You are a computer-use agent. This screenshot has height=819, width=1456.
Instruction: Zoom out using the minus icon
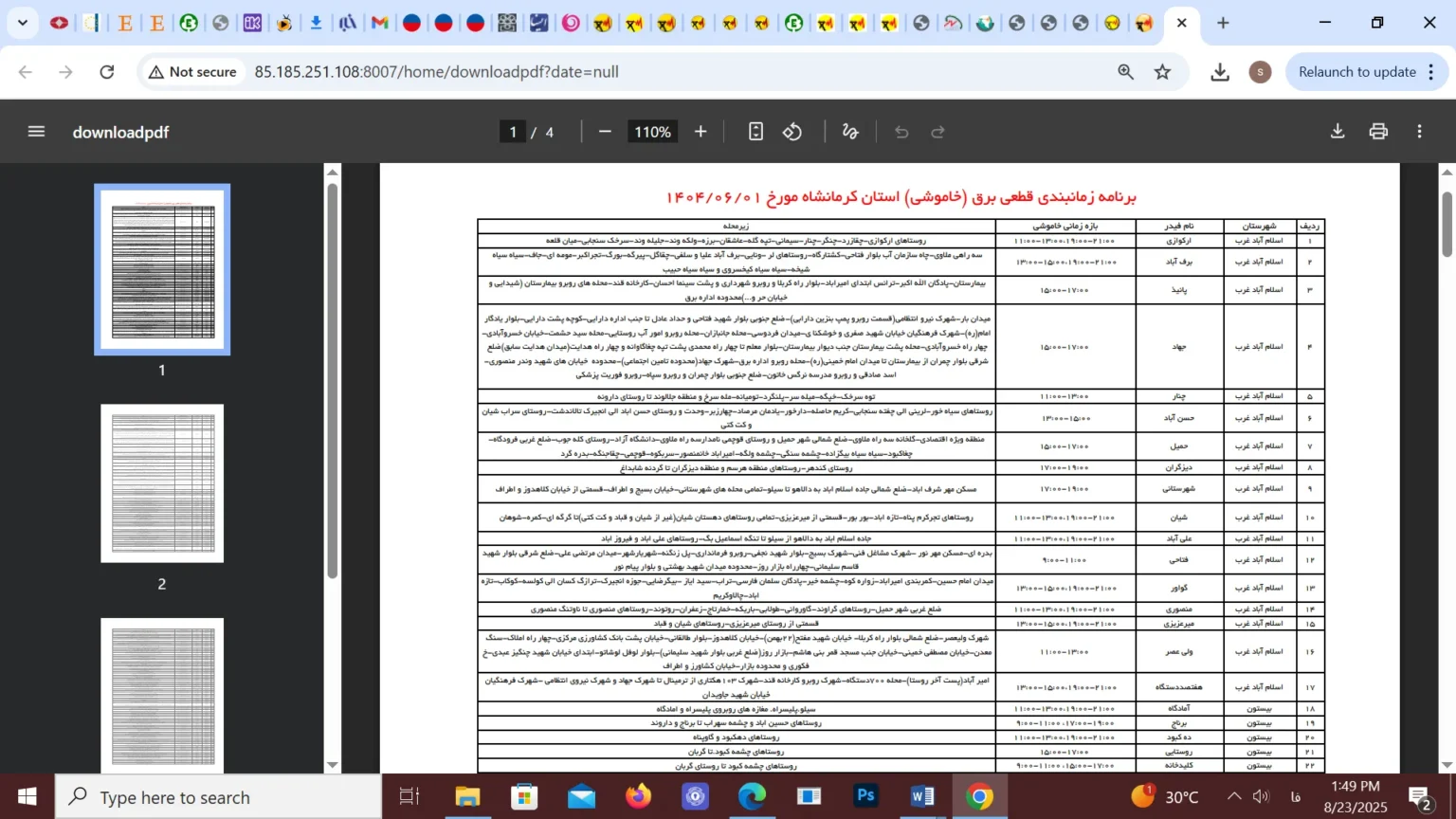click(605, 132)
